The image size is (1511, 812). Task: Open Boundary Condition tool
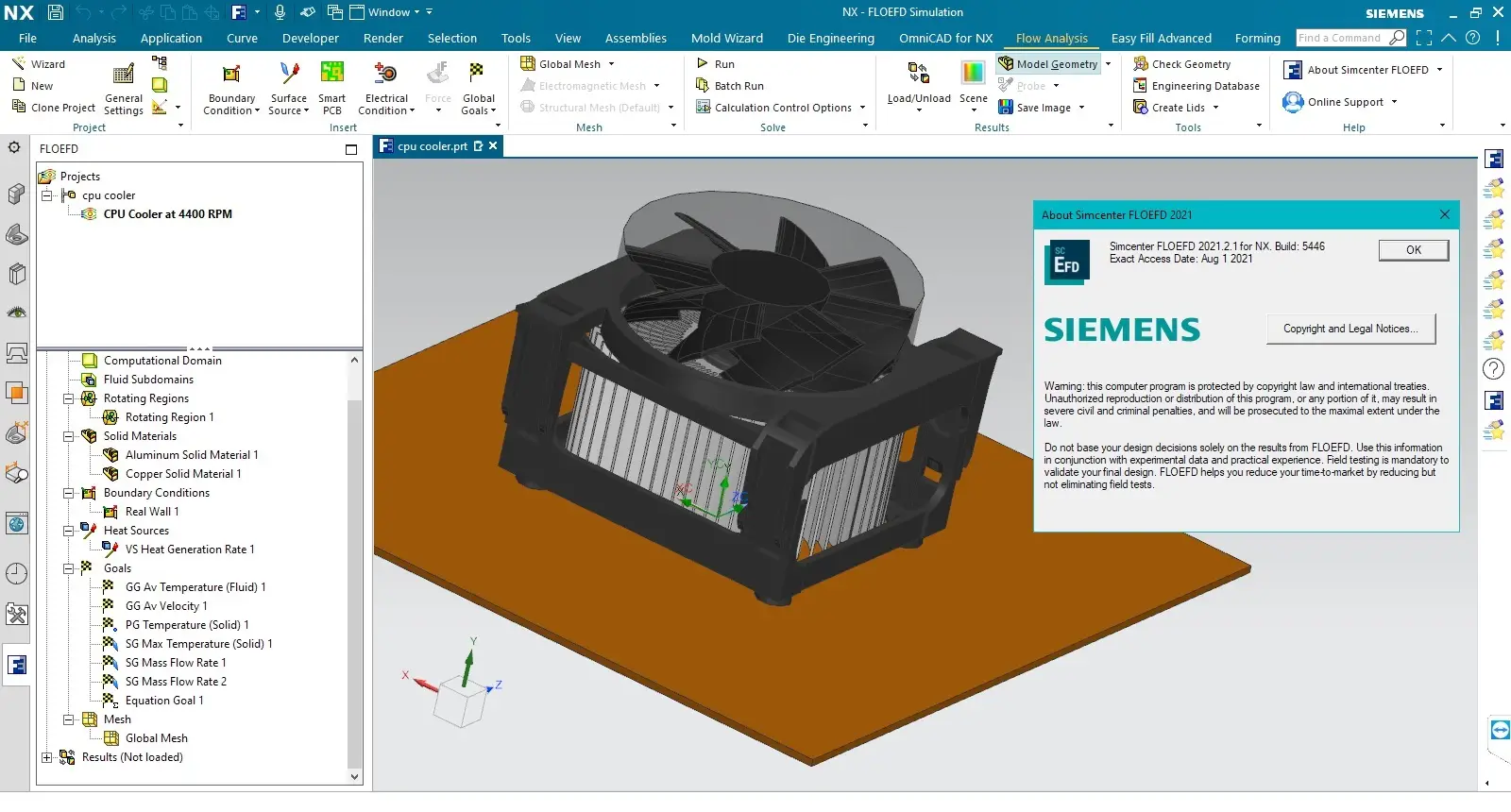click(231, 89)
